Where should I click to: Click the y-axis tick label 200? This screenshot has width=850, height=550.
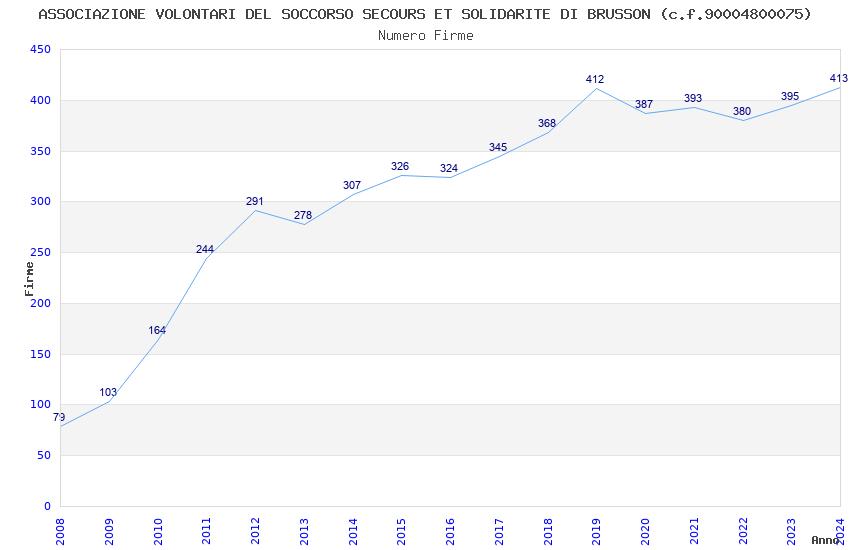pyautogui.click(x=41, y=303)
